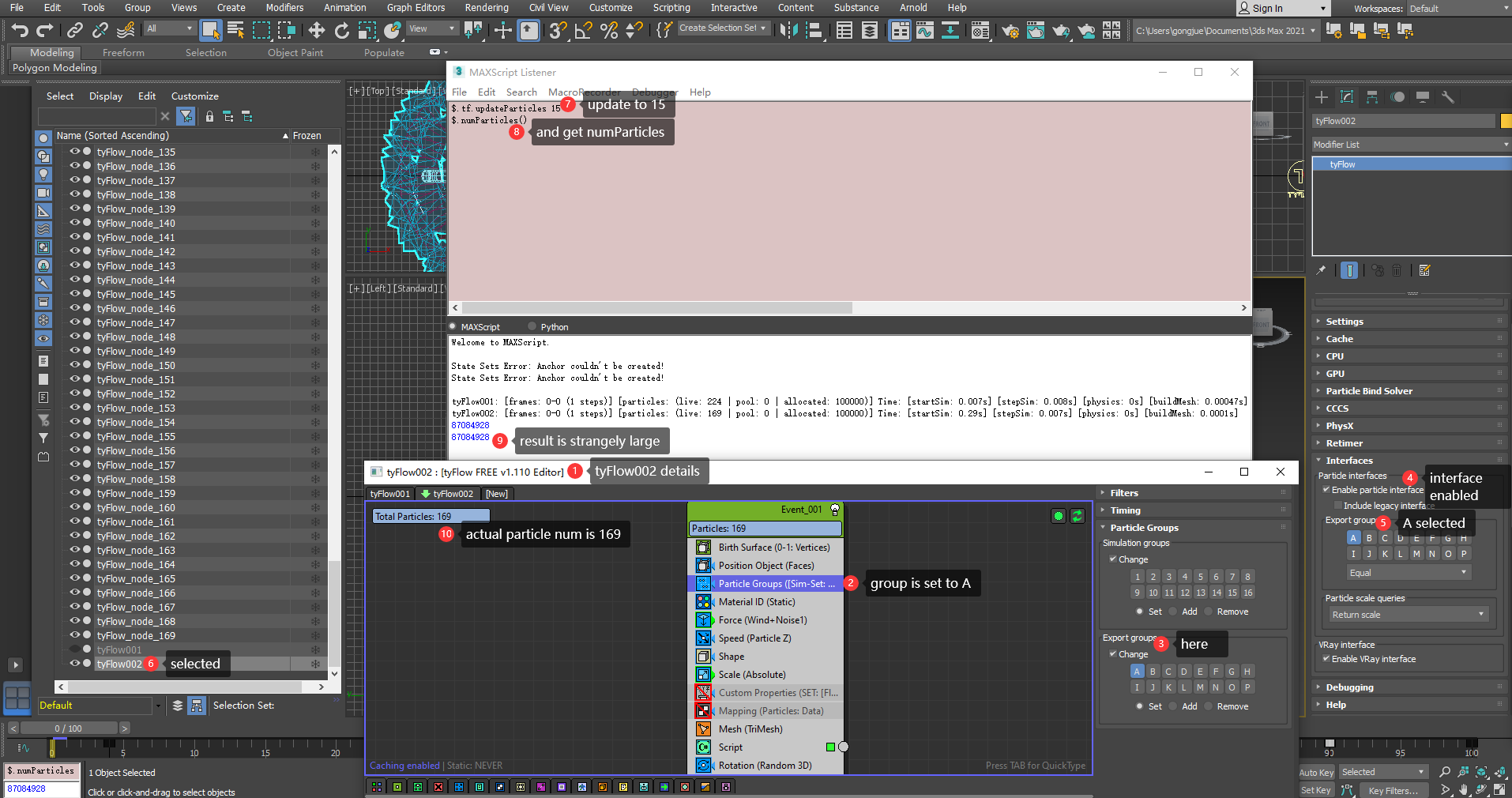This screenshot has height=798, width=1512.
Task: Open the Graph Editors menu
Action: click(416, 8)
